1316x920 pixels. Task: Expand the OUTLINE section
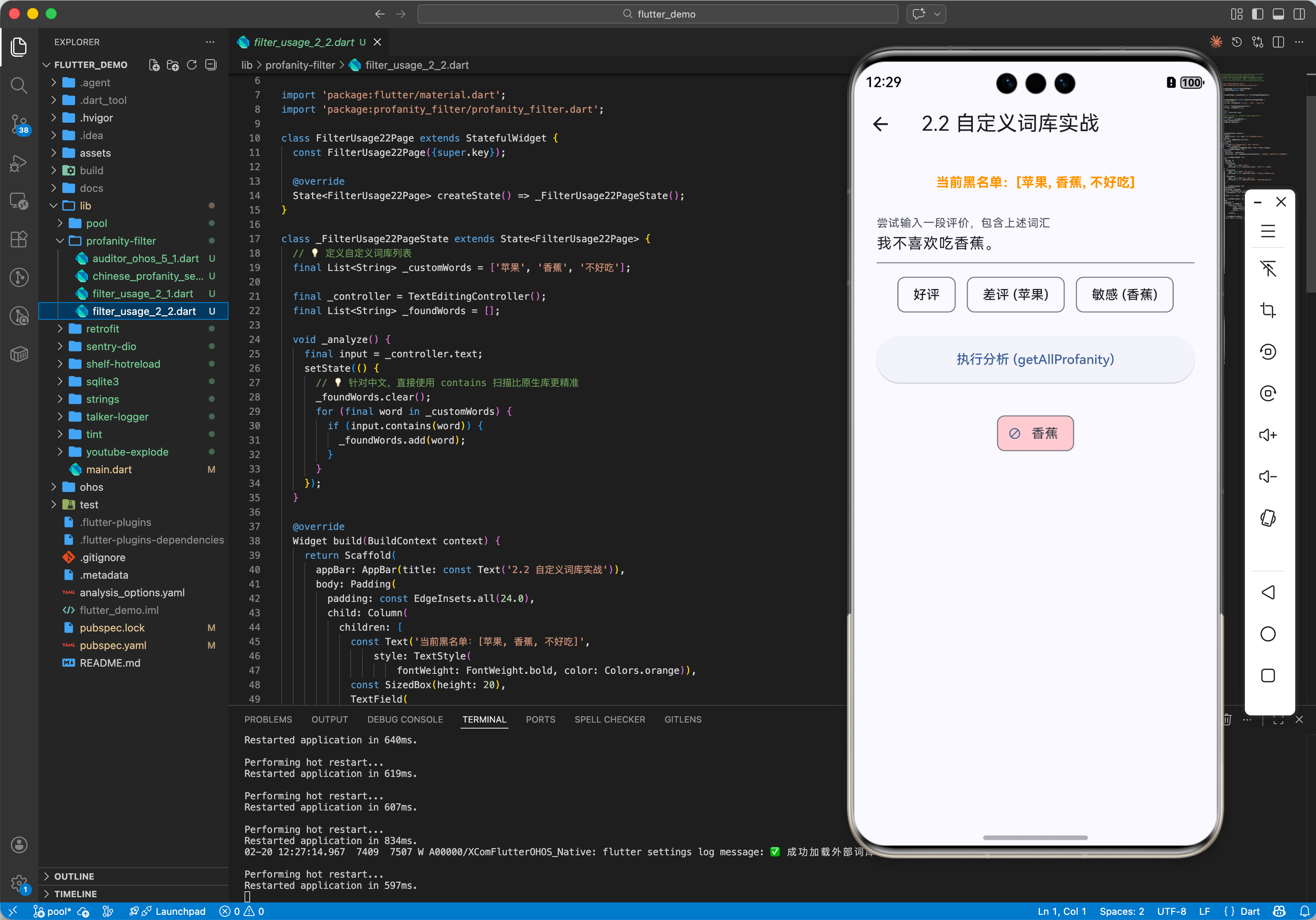click(x=74, y=876)
